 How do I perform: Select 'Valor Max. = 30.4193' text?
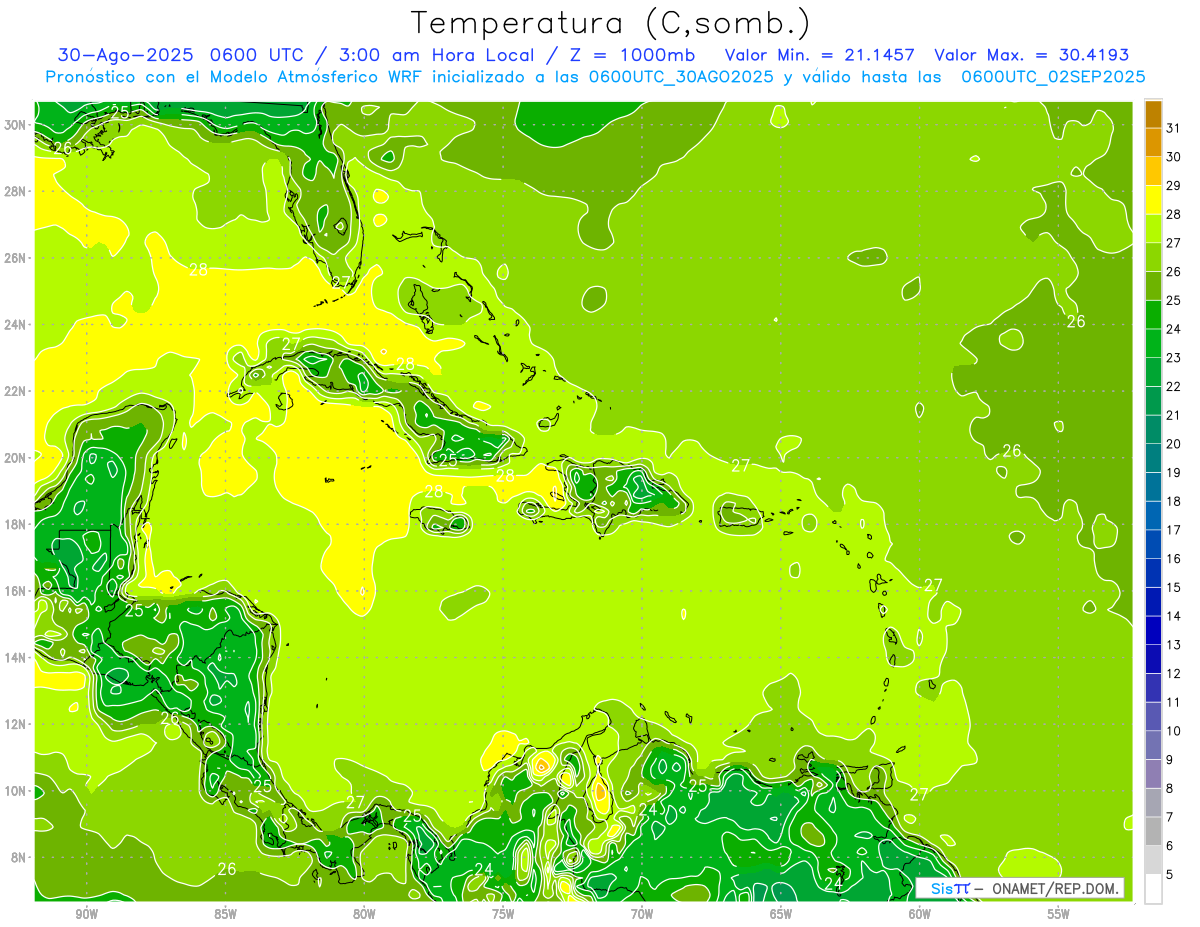(x=1031, y=55)
